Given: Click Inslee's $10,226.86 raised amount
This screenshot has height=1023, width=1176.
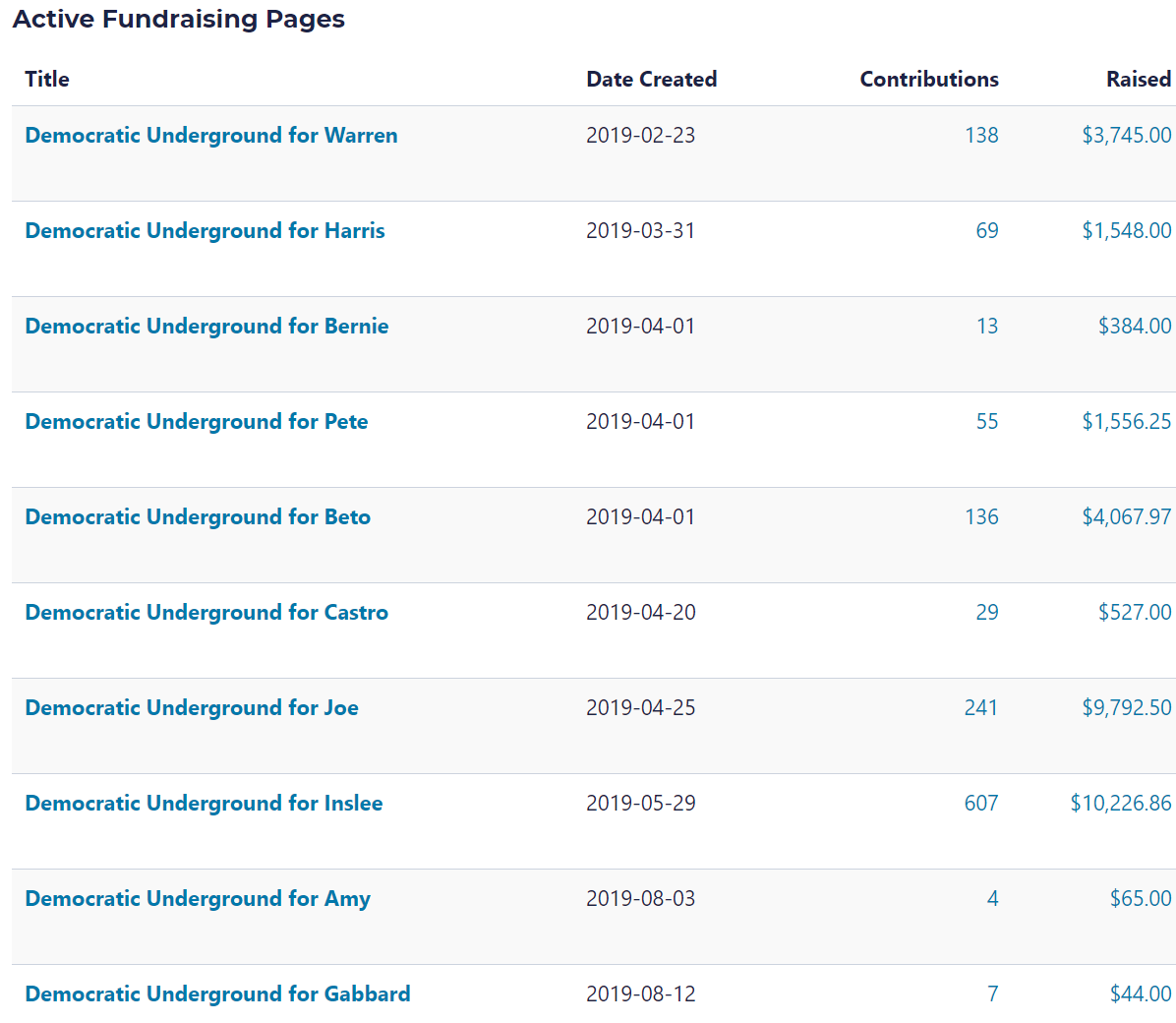Looking at the screenshot, I should point(1120,804).
